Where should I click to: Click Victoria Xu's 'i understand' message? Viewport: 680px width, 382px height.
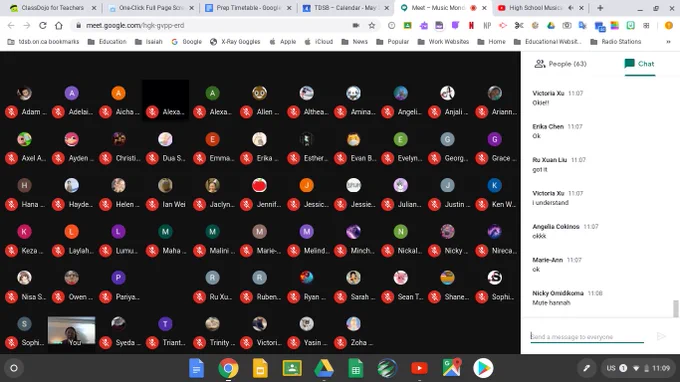click(x=550, y=202)
